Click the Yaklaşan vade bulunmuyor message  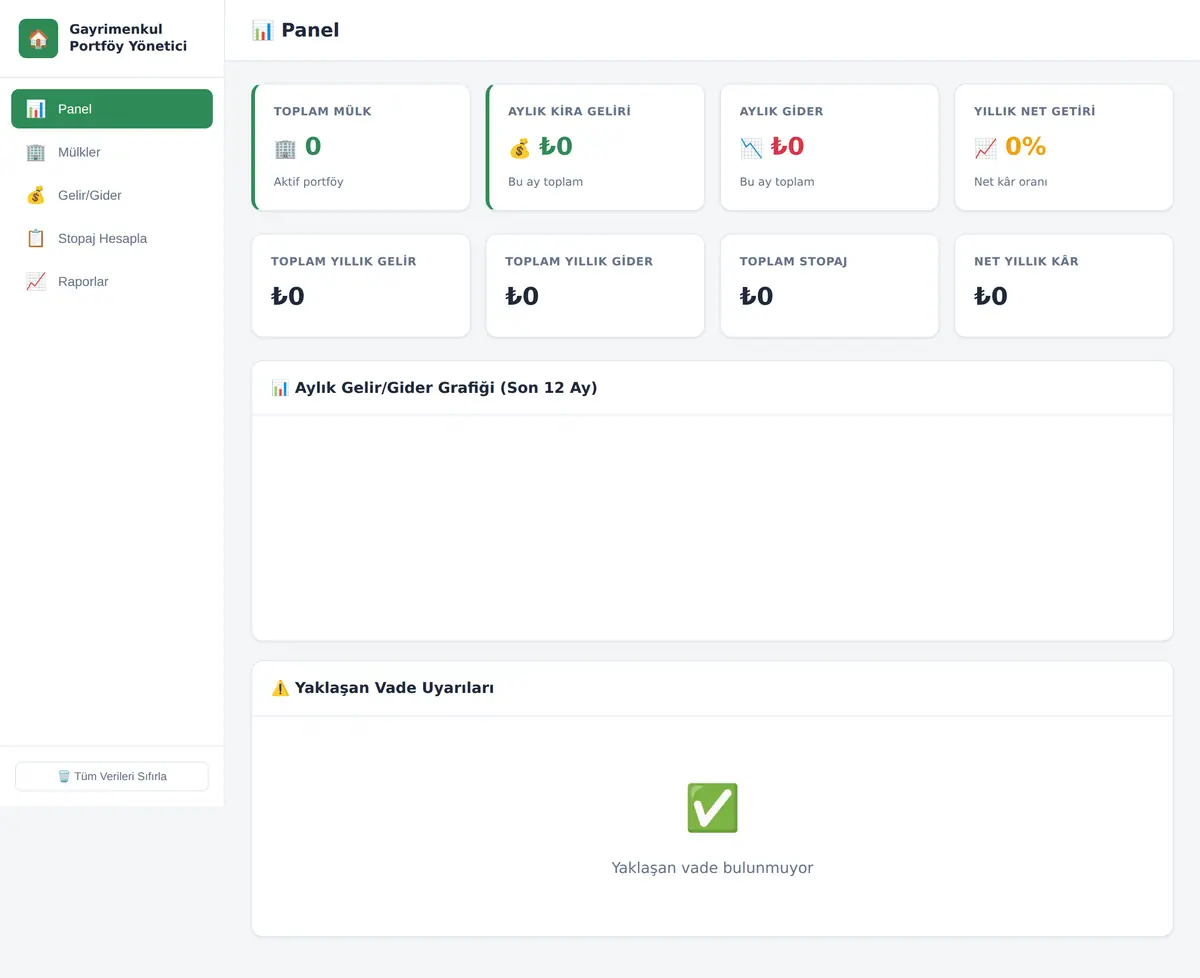pyautogui.click(x=712, y=868)
